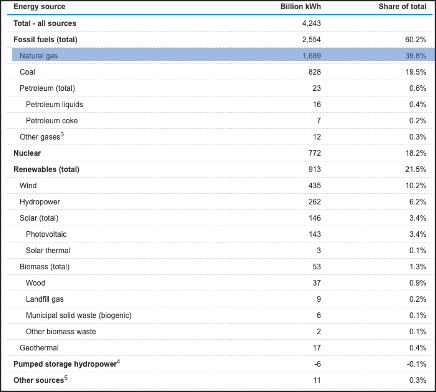
Task: Click the 772 nuclear value
Action: 315,153
